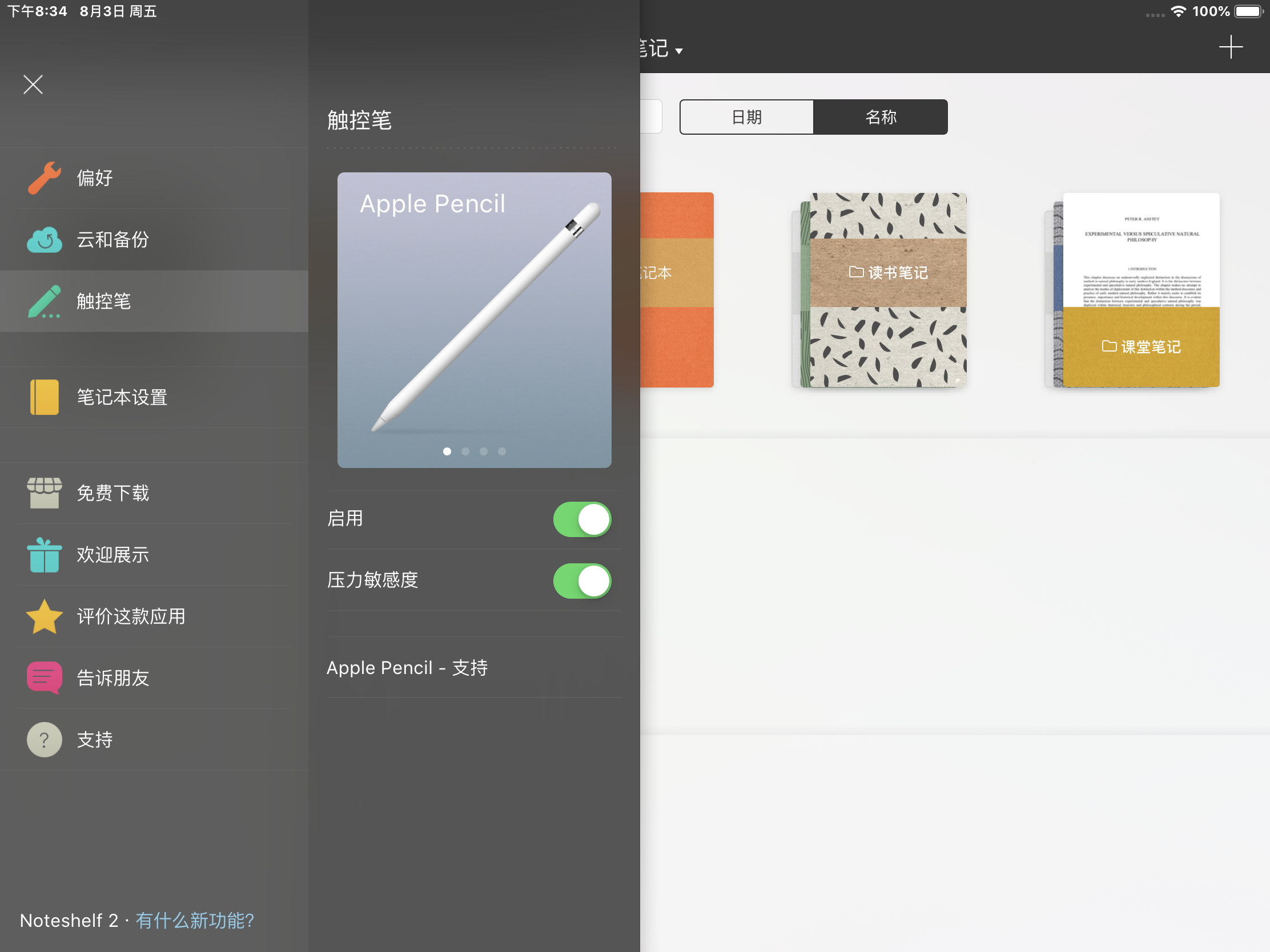Select second page dot in Apple Pencil carousel
The width and height of the screenshot is (1270, 952).
pyautogui.click(x=465, y=451)
